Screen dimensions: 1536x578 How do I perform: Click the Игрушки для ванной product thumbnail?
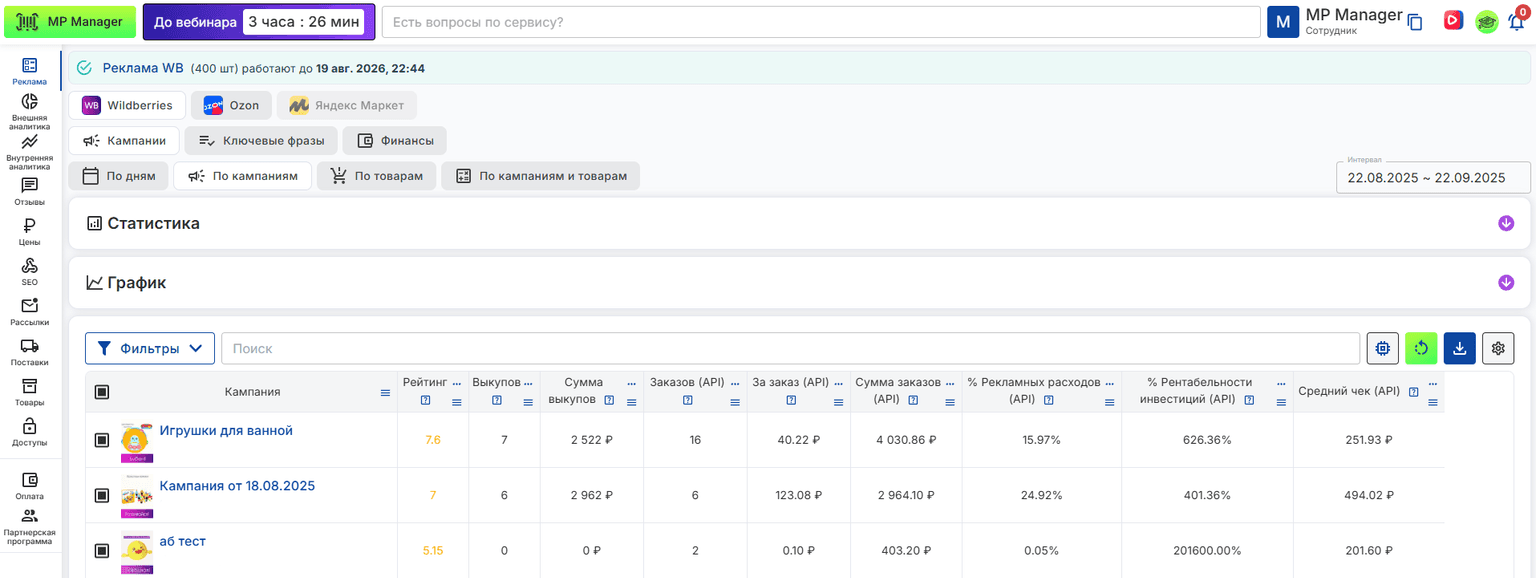[x=136, y=442]
